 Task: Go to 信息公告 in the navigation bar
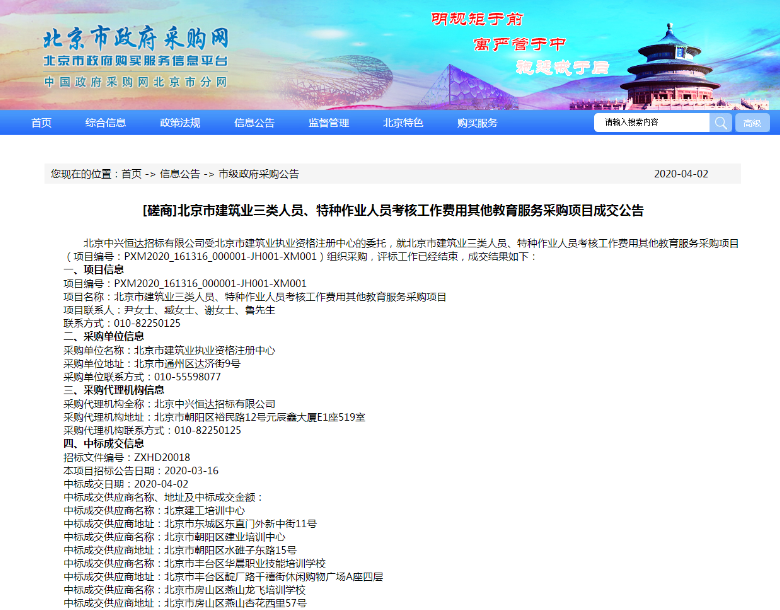[x=254, y=123]
